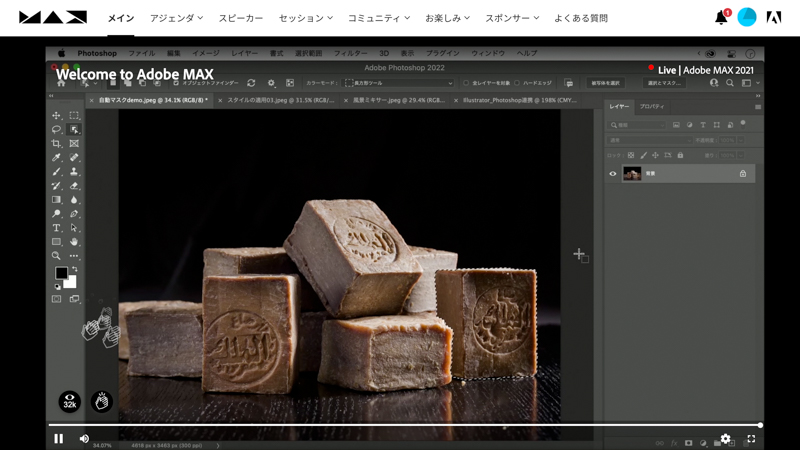Select the Dodge tool

(56, 214)
